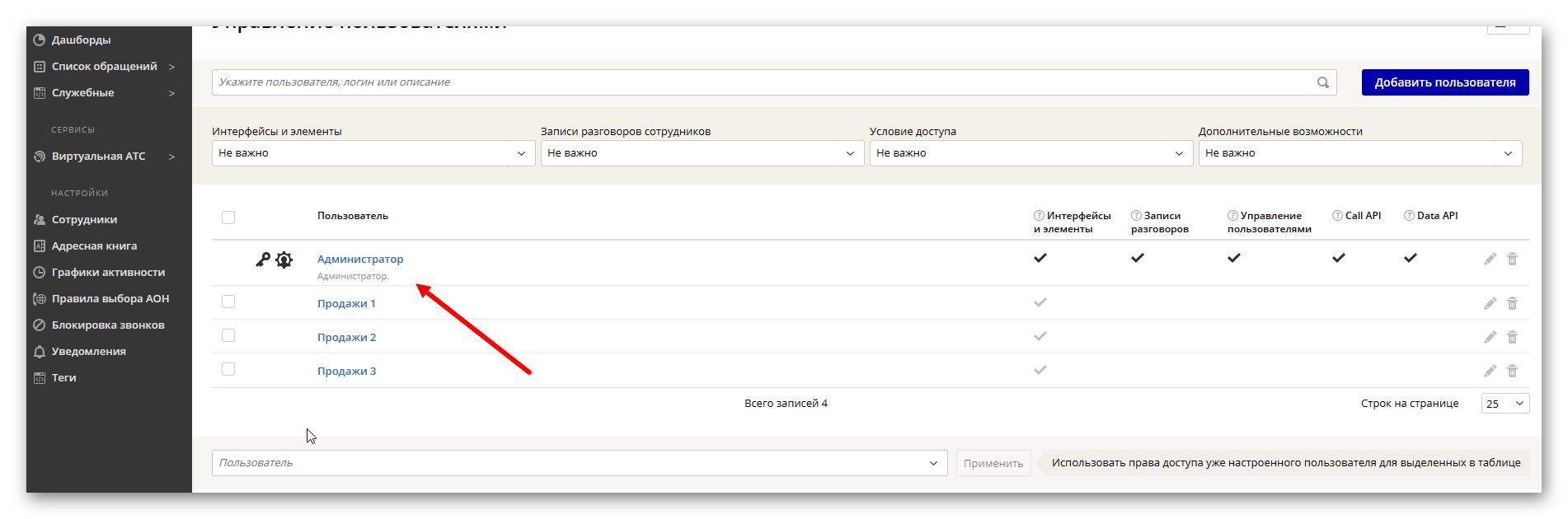Screen dimensions: 1568x519
Task: Toggle the select-all checkbox in table header
Action: pyautogui.click(x=228, y=217)
